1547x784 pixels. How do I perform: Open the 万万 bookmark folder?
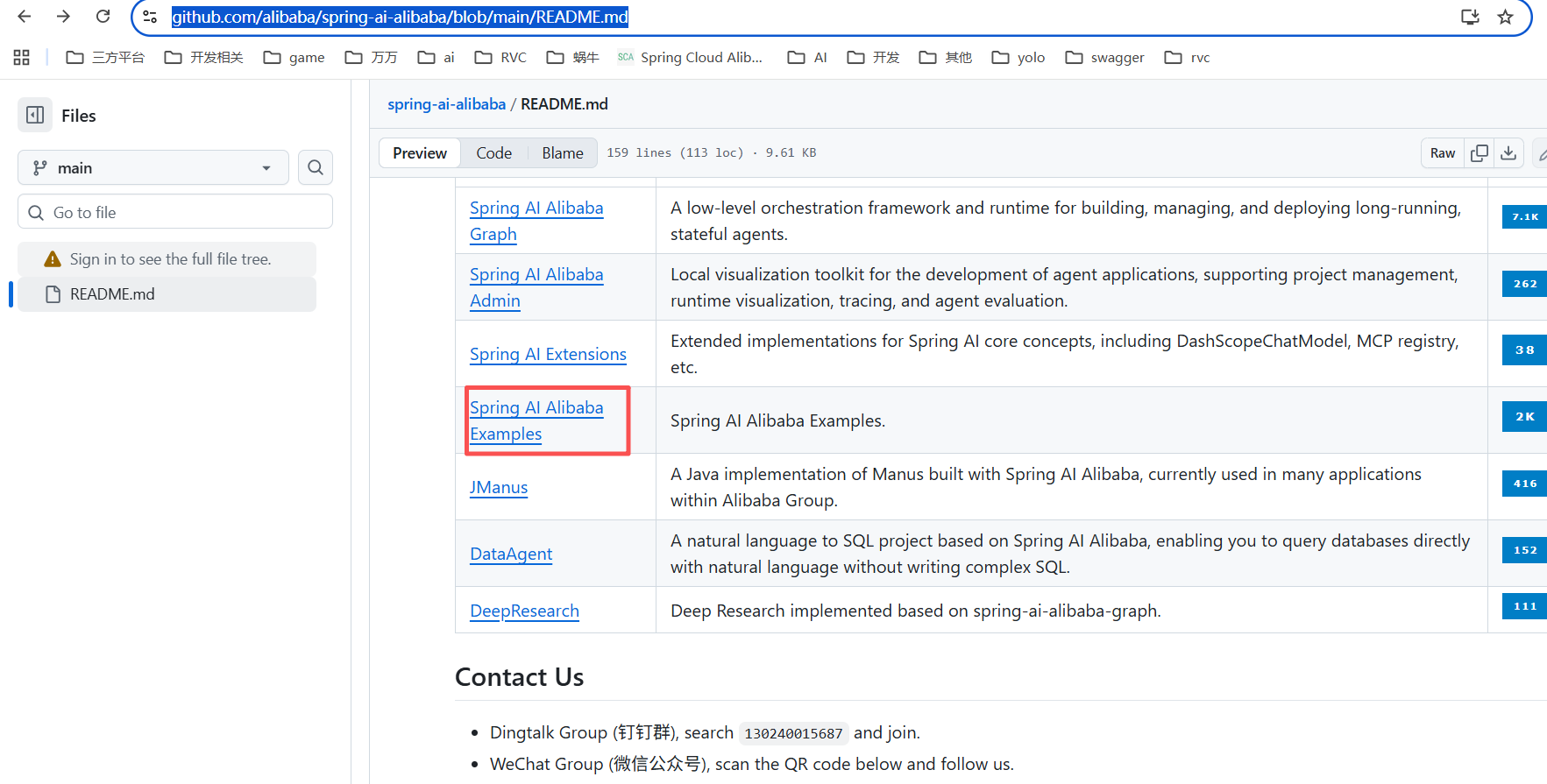tap(371, 58)
